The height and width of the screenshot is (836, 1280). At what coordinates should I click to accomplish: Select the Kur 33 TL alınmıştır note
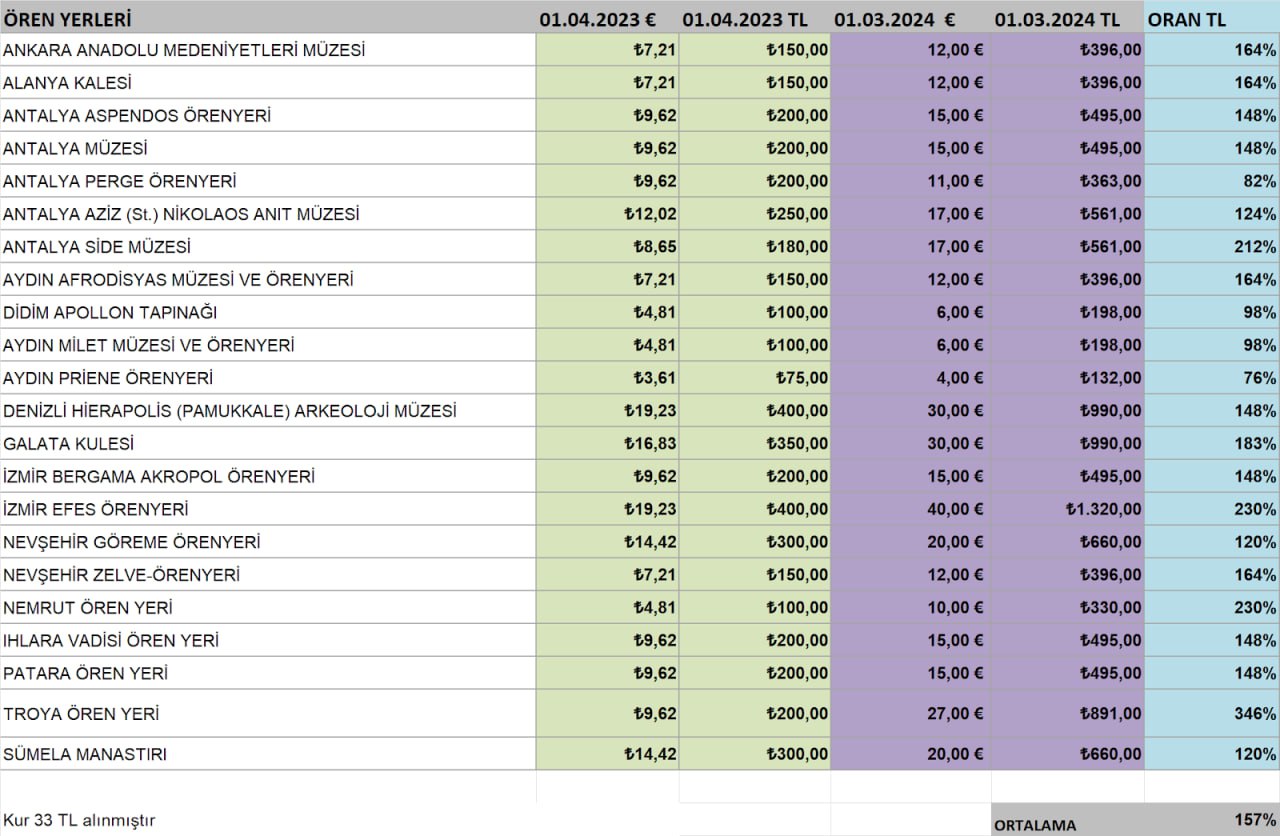79,820
